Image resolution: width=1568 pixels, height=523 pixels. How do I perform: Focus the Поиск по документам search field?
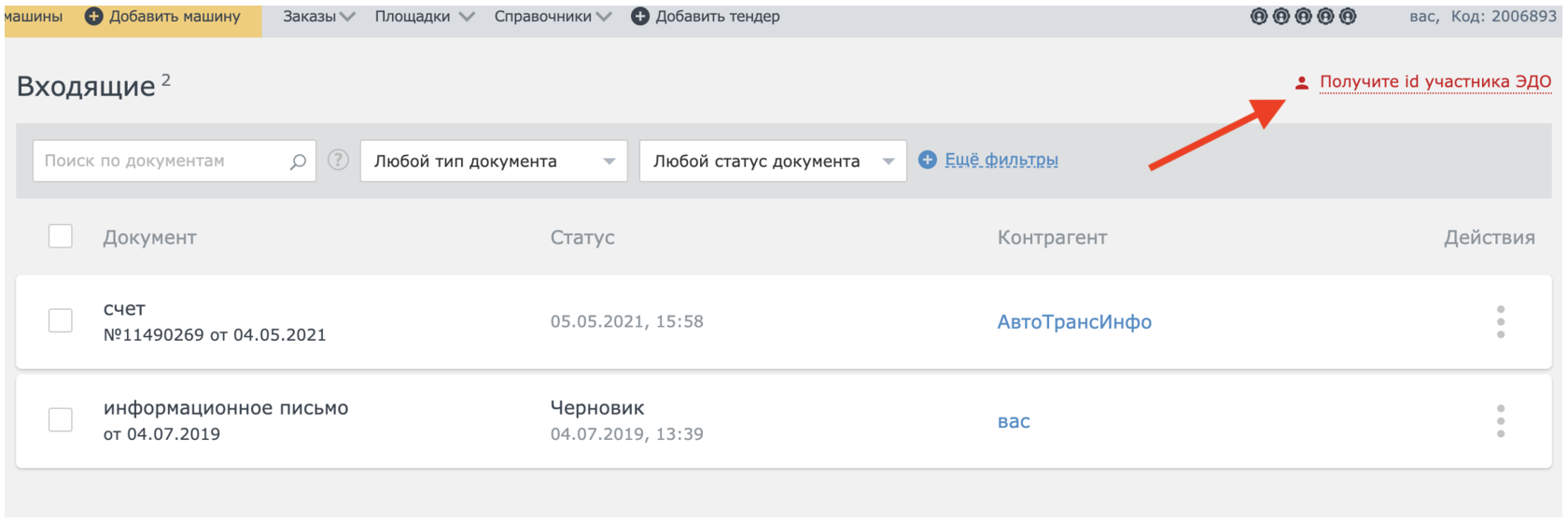point(159,162)
